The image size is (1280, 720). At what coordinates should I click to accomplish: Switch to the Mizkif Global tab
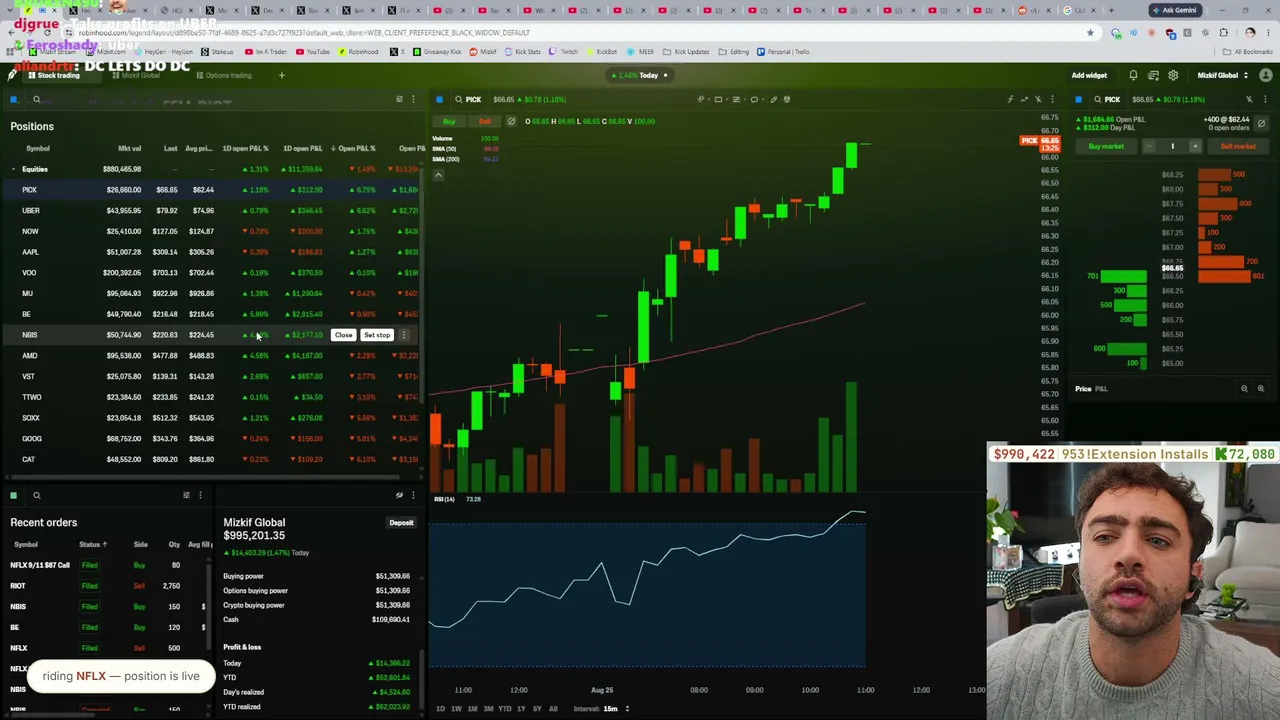click(x=138, y=75)
